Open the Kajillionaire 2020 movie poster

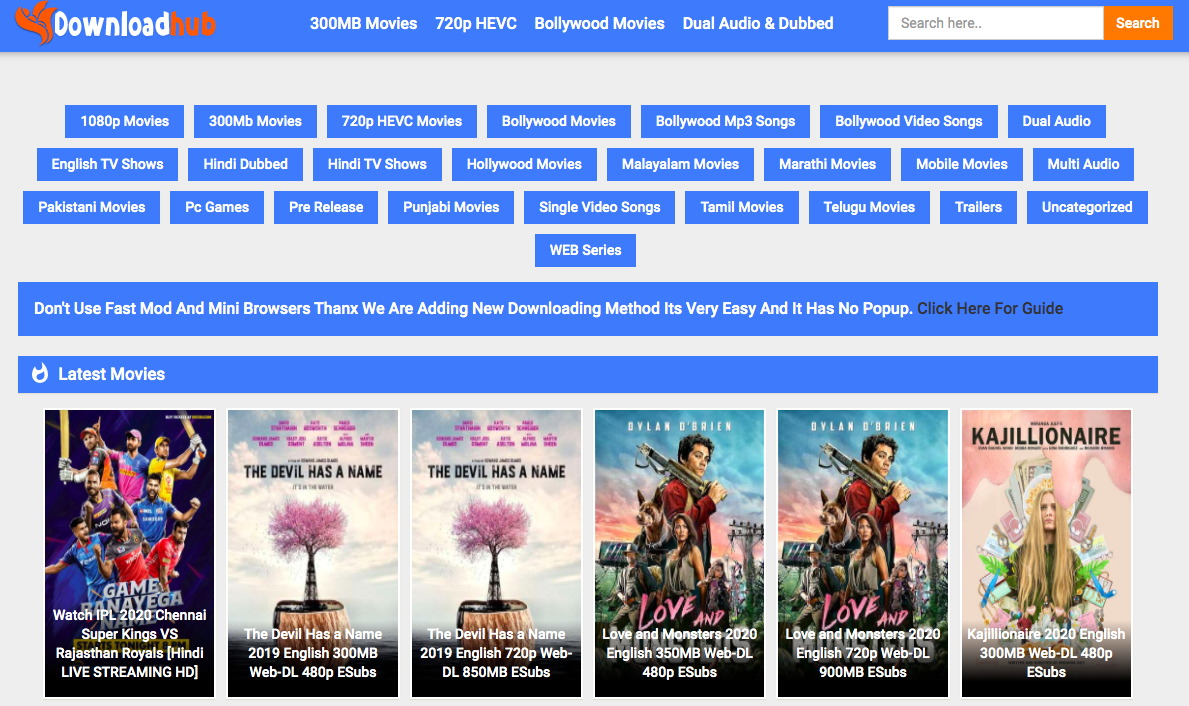tap(1046, 552)
